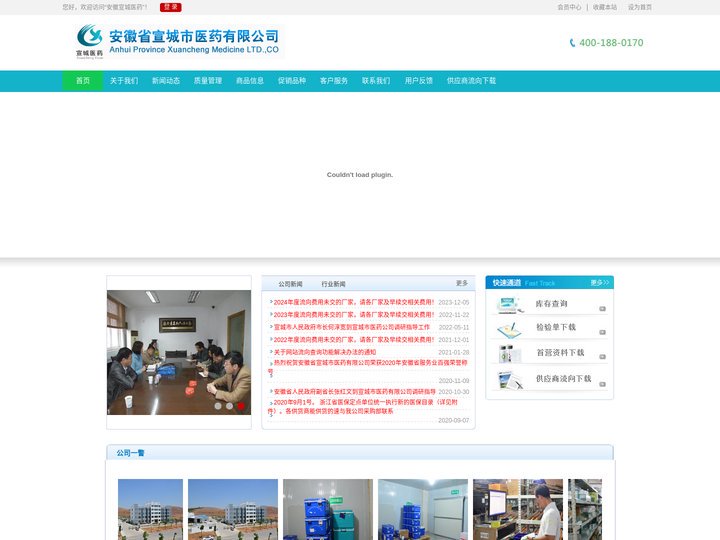Click the 'Couldn't load plugin.' placeholder
The height and width of the screenshot is (540, 720).
(x=360, y=174)
